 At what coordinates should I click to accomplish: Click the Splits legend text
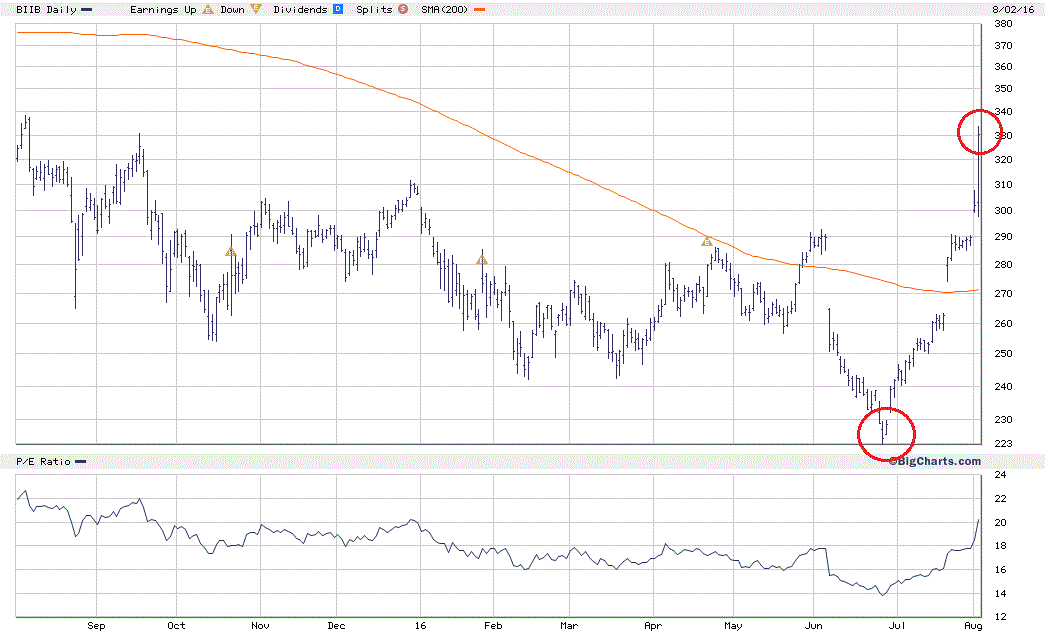point(375,9)
